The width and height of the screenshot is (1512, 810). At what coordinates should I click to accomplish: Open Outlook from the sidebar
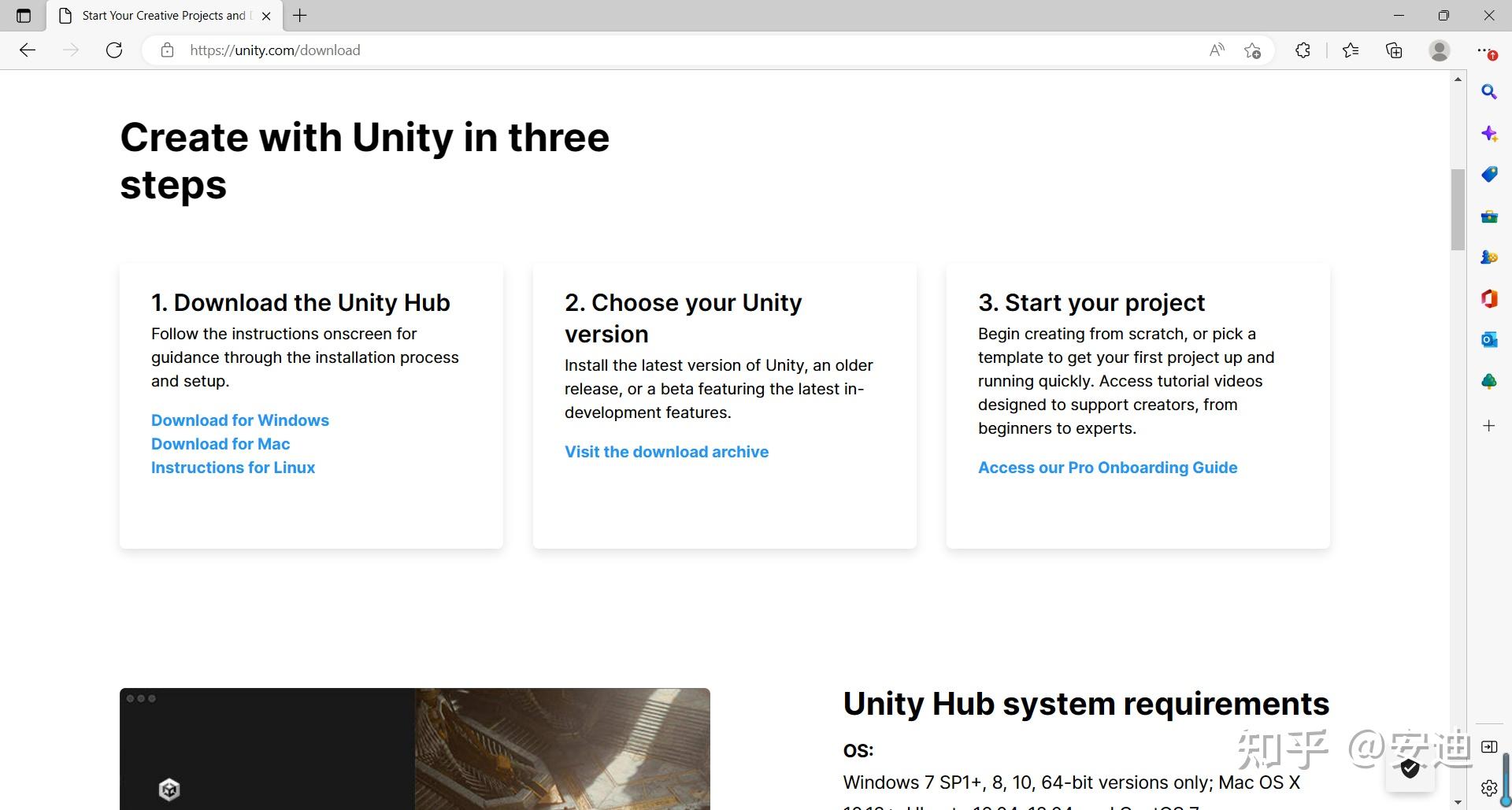[x=1489, y=338]
